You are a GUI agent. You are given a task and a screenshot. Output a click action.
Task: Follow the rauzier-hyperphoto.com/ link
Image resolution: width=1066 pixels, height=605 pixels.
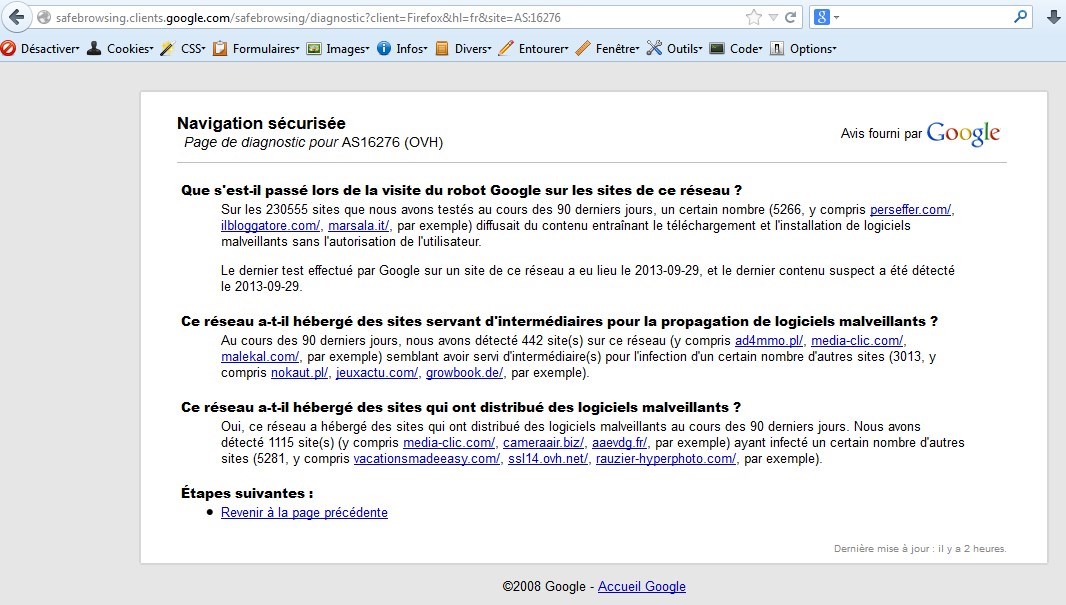tap(666, 459)
